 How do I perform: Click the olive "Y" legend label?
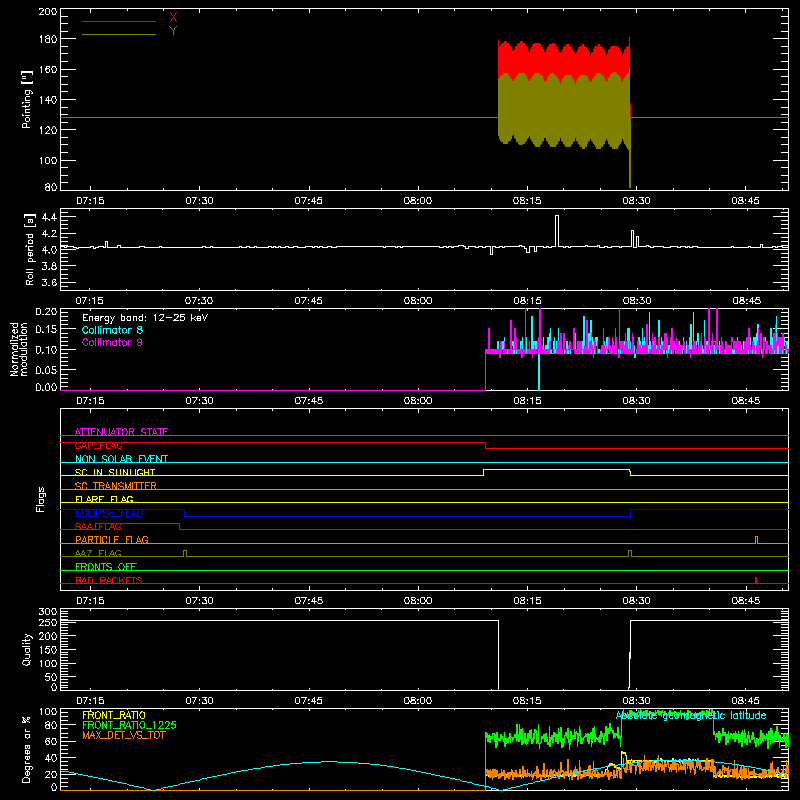(x=173, y=31)
